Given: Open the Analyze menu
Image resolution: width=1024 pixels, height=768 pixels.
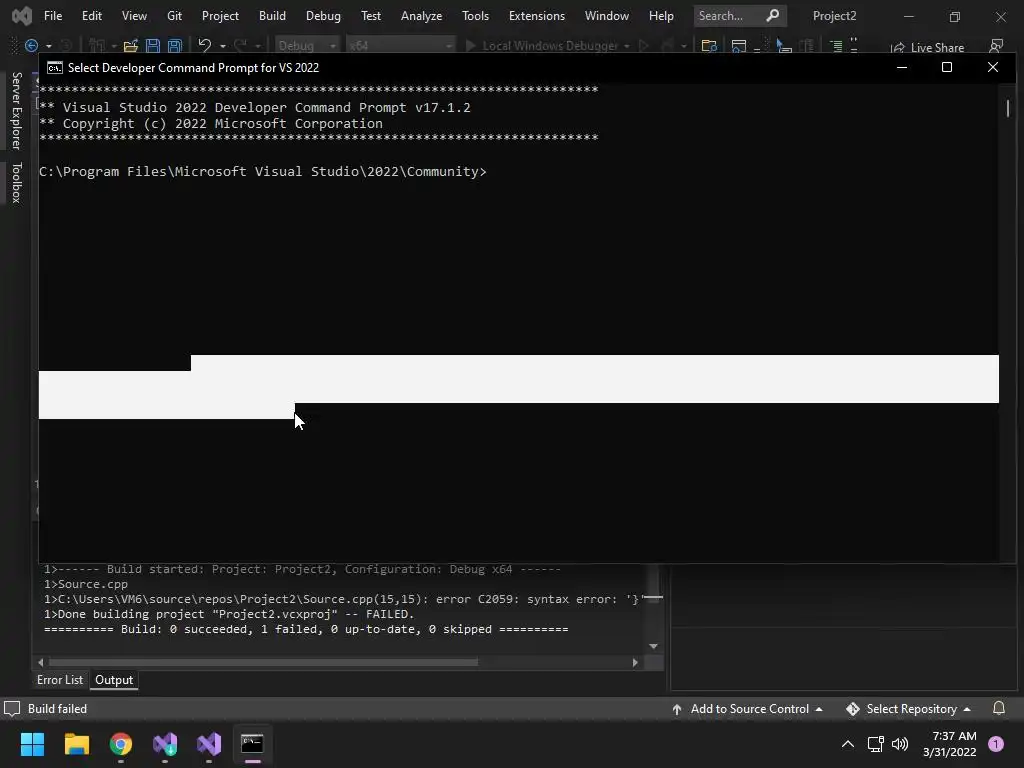Looking at the screenshot, I should [x=421, y=16].
